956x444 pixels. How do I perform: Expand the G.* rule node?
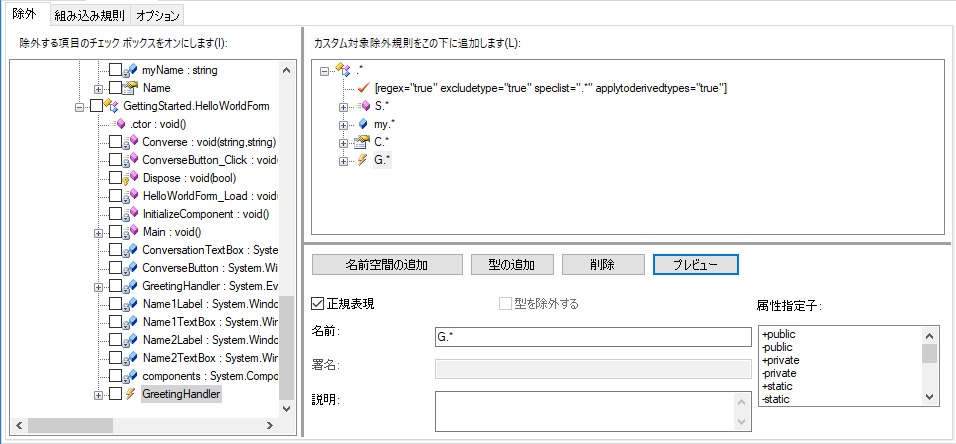(x=343, y=161)
